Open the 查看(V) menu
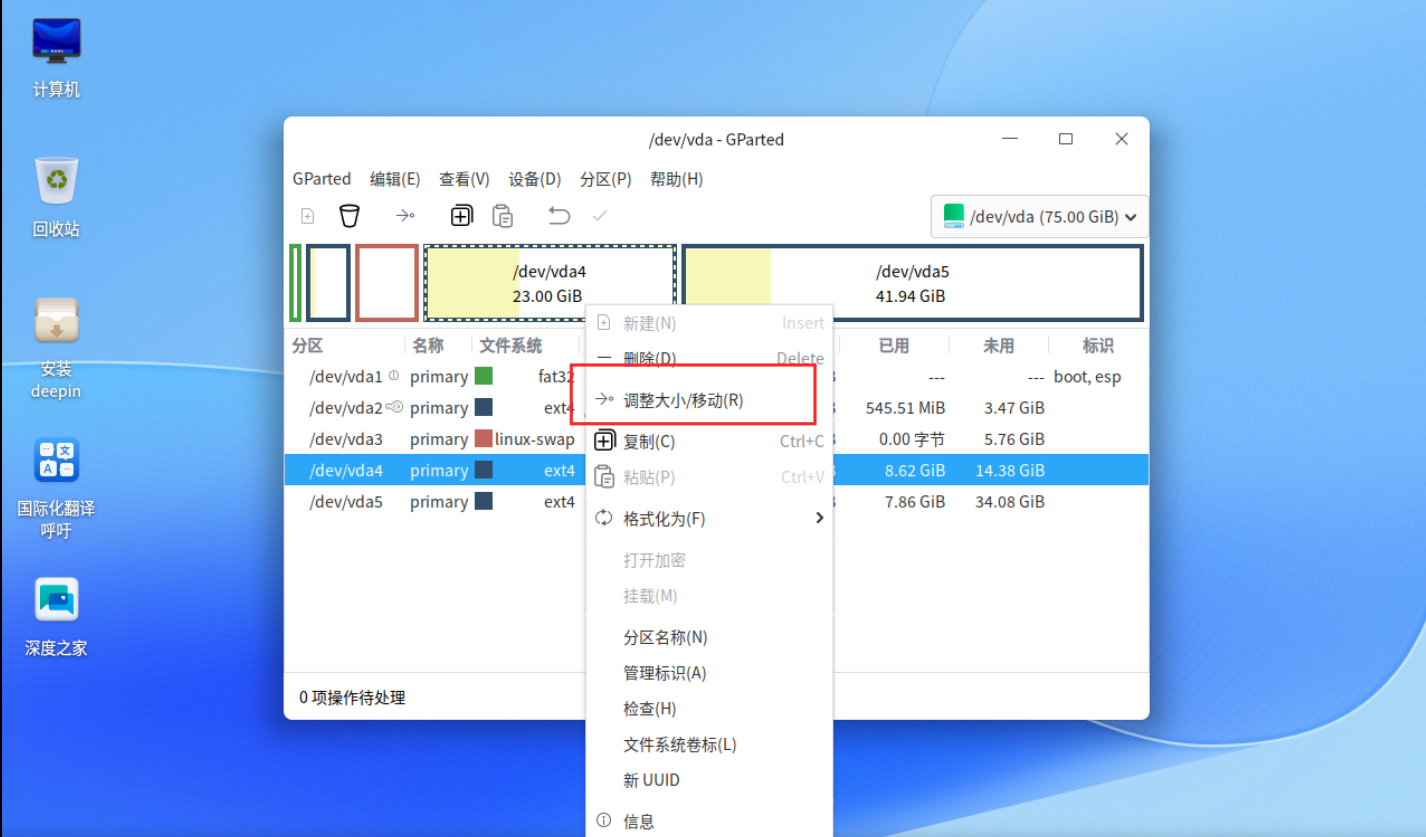This screenshot has width=1426, height=837. [464, 179]
